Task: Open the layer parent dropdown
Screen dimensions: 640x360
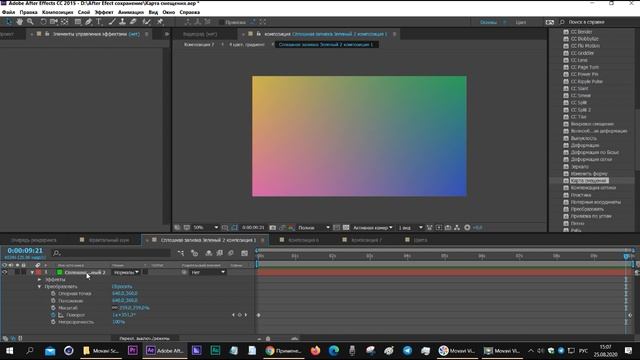Action: (x=208, y=272)
